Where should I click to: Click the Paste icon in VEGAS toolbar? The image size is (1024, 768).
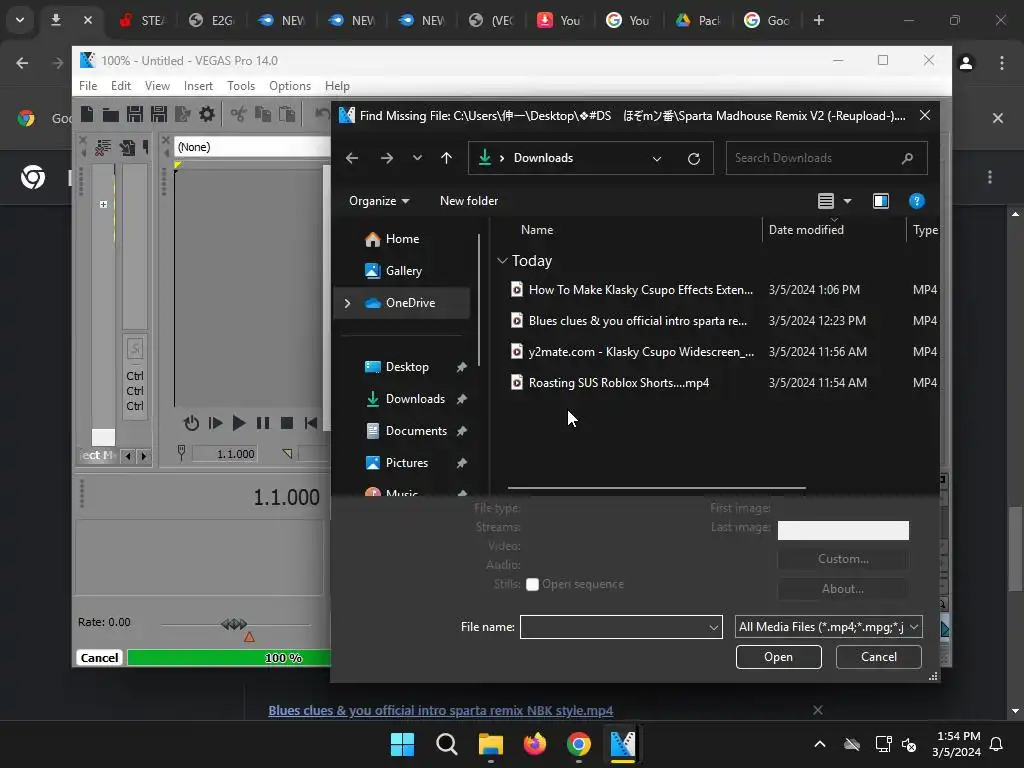(287, 114)
